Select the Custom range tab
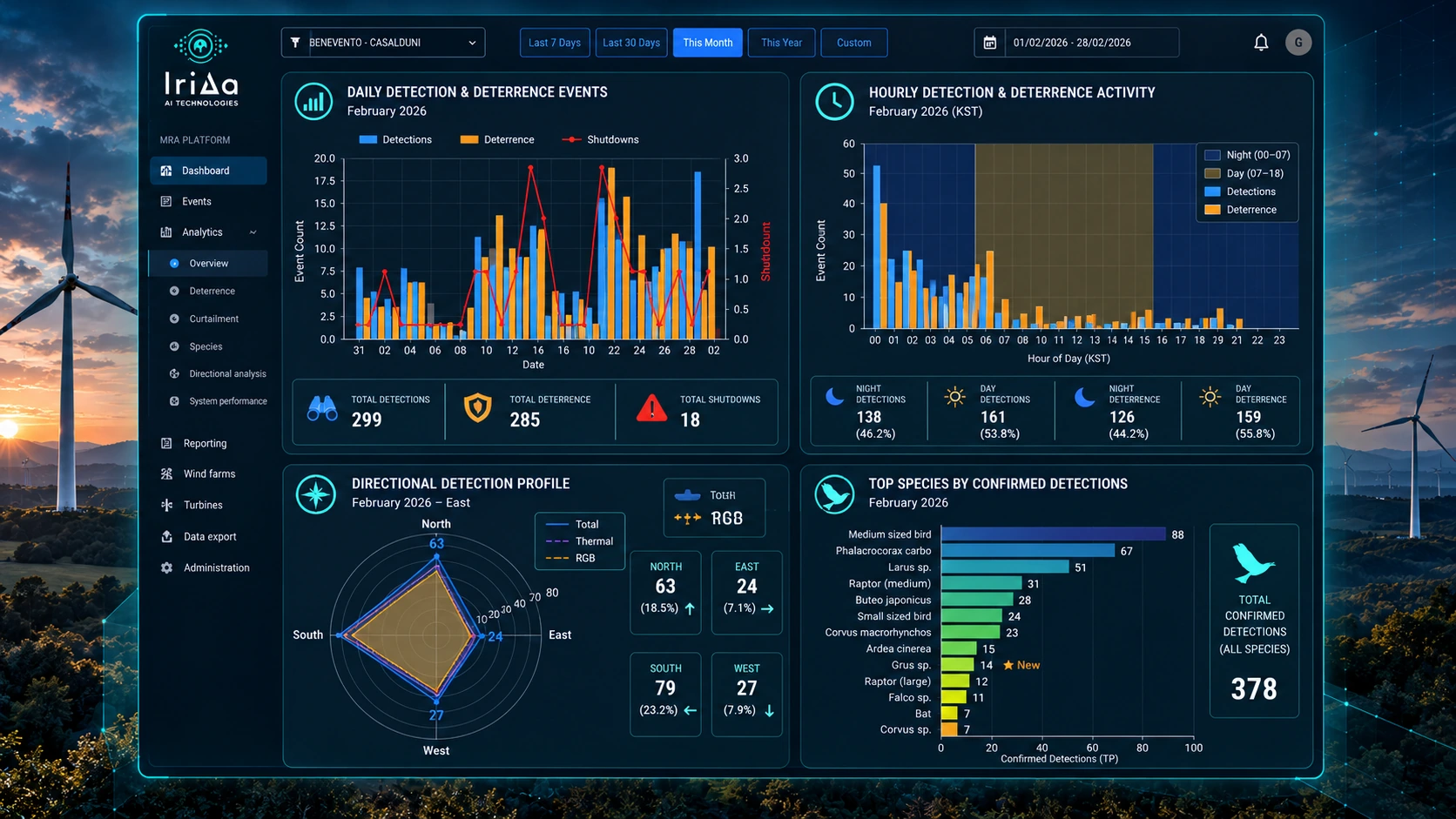 [853, 43]
